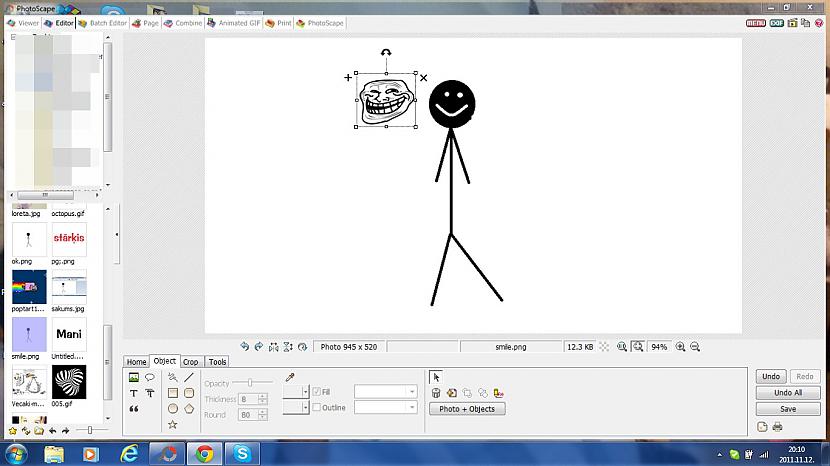Viewport: 830px width, 466px height.
Task: Click the Photo + Objects button
Action: tap(467, 409)
